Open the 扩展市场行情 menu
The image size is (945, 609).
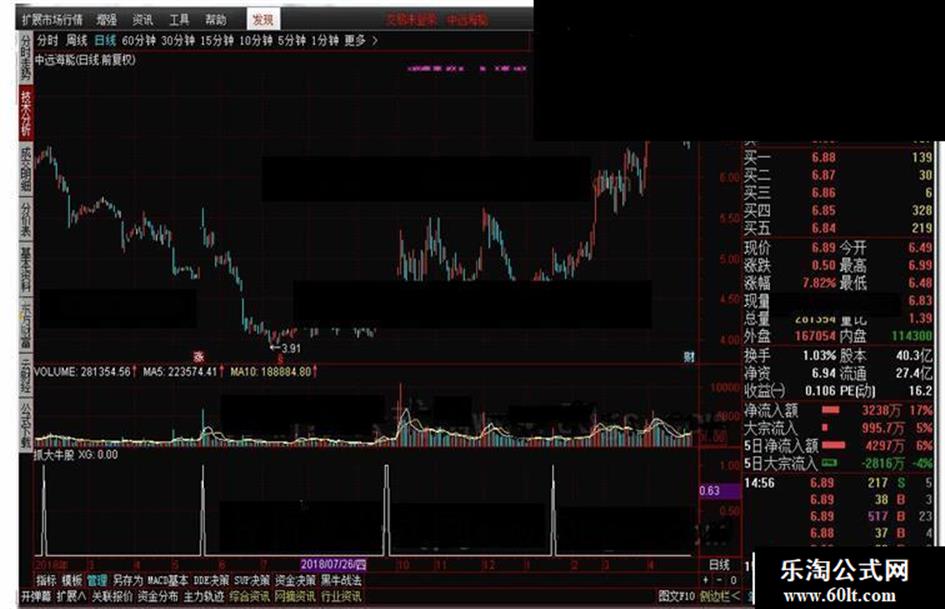(52, 20)
